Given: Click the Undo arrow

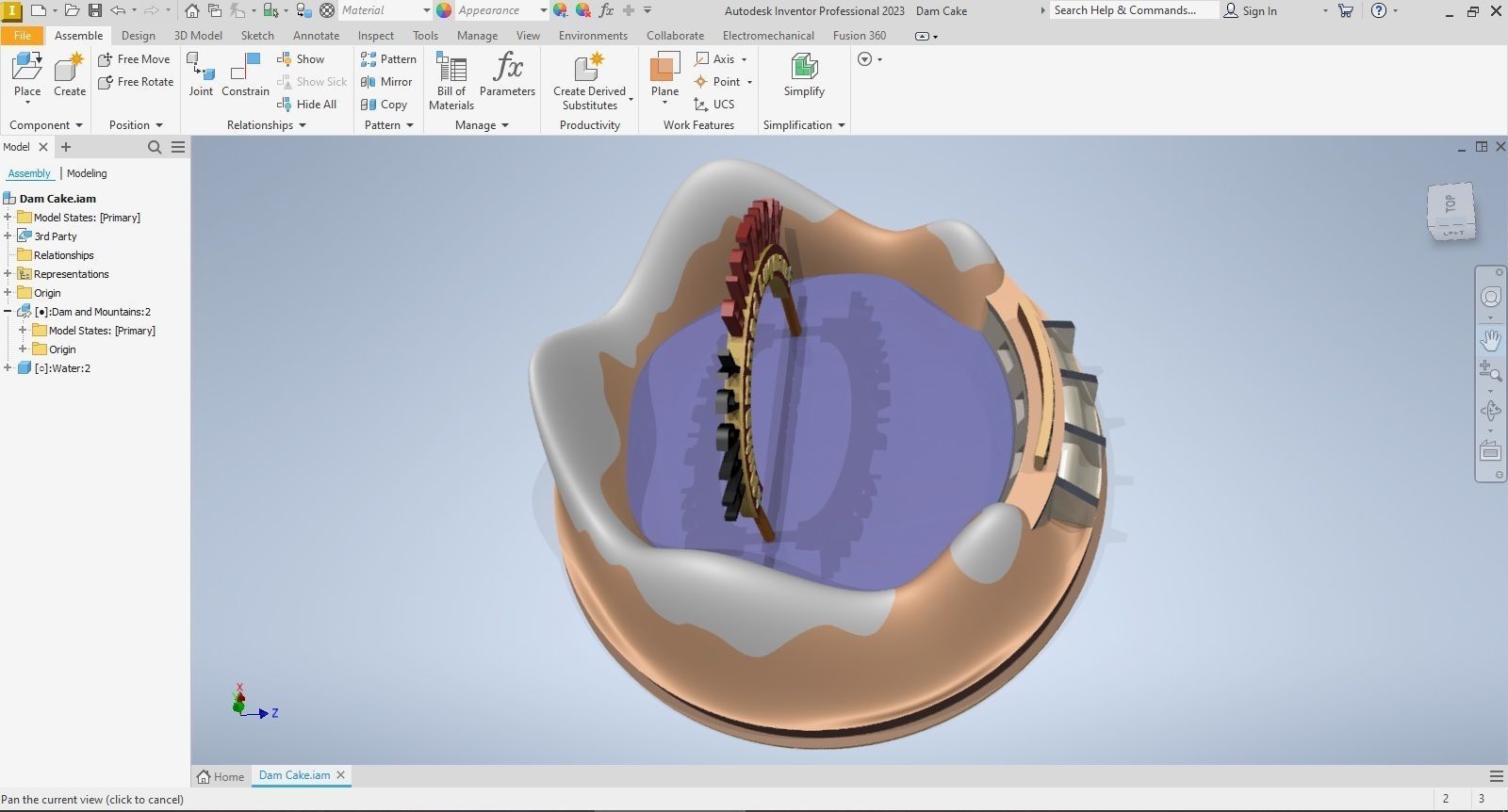Looking at the screenshot, I should 118,10.
